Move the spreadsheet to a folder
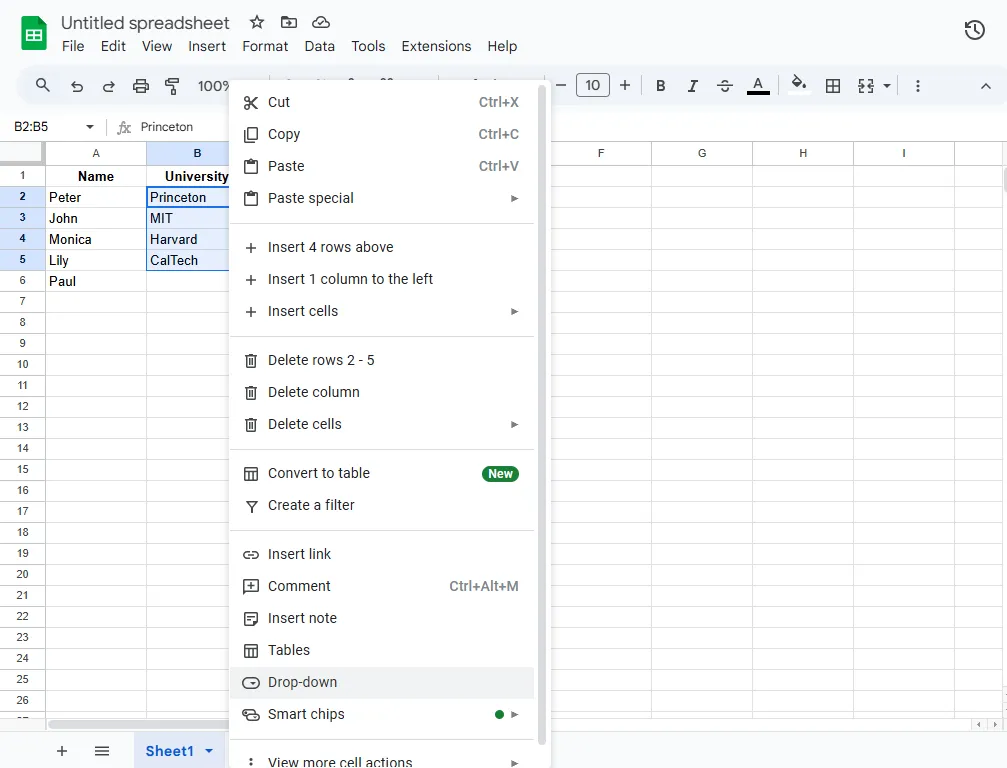This screenshot has width=1007, height=768. coord(289,22)
